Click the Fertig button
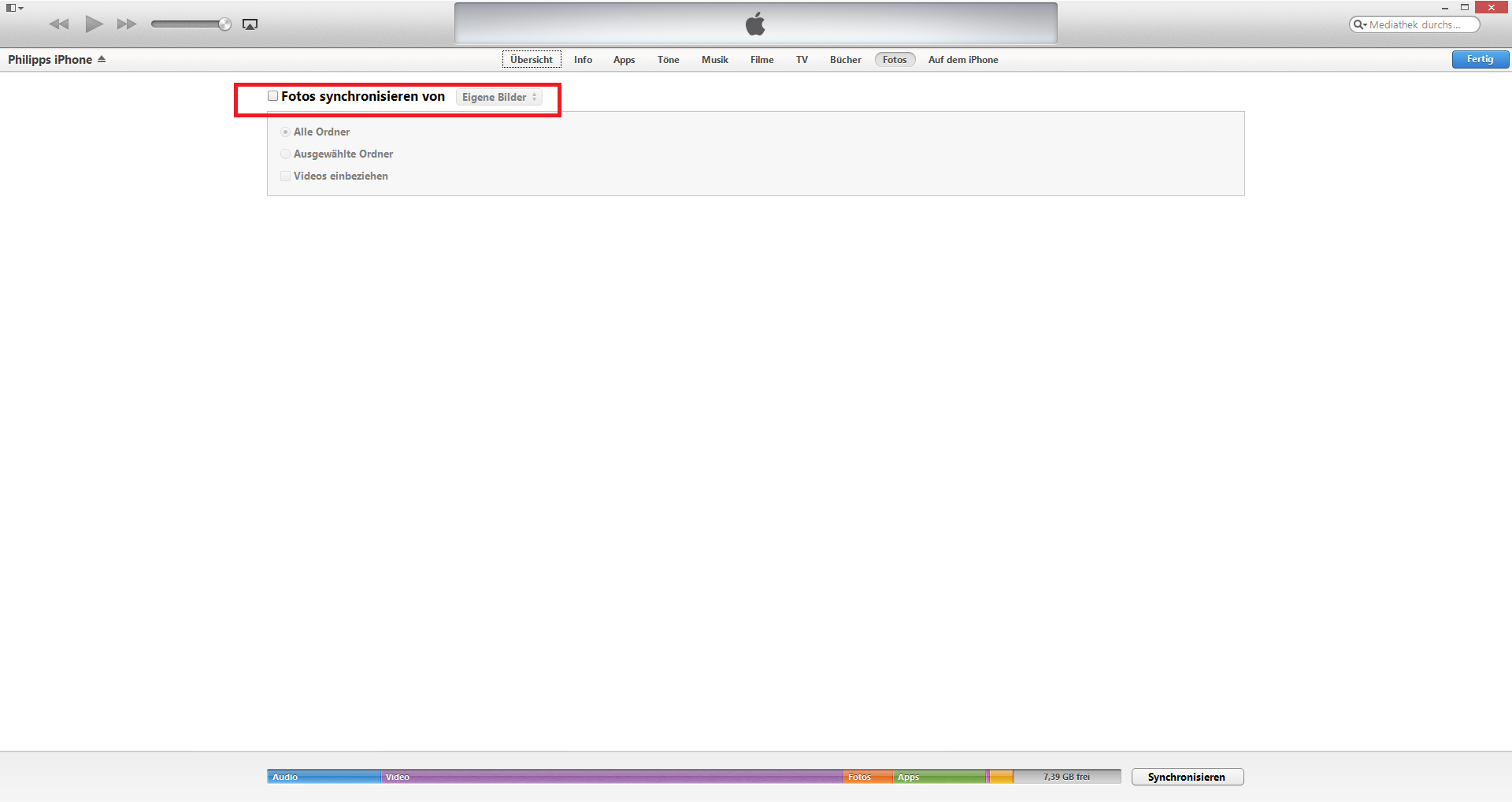The width and height of the screenshot is (1512, 802). 1480,59
